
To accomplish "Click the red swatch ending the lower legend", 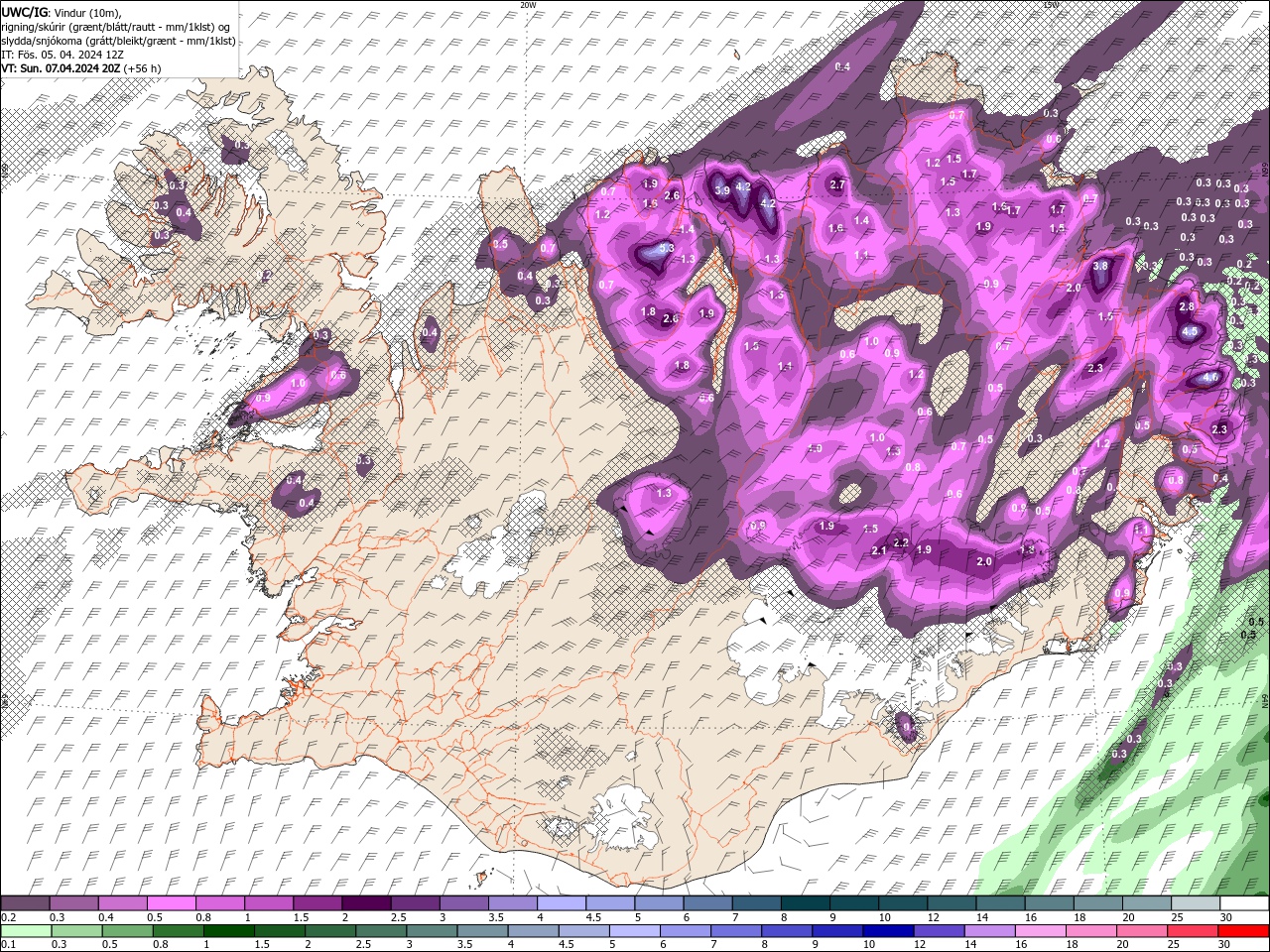I will click(x=1243, y=931).
